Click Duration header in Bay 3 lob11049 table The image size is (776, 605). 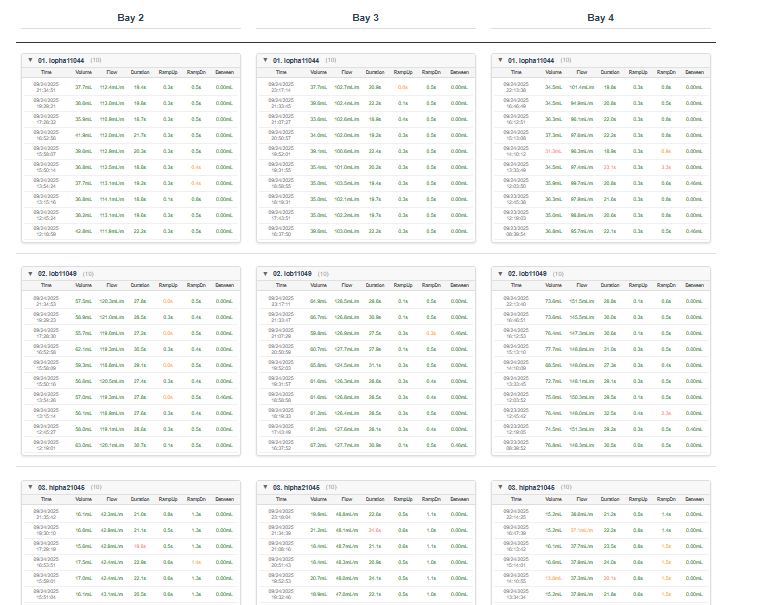pyautogui.click(x=375, y=285)
